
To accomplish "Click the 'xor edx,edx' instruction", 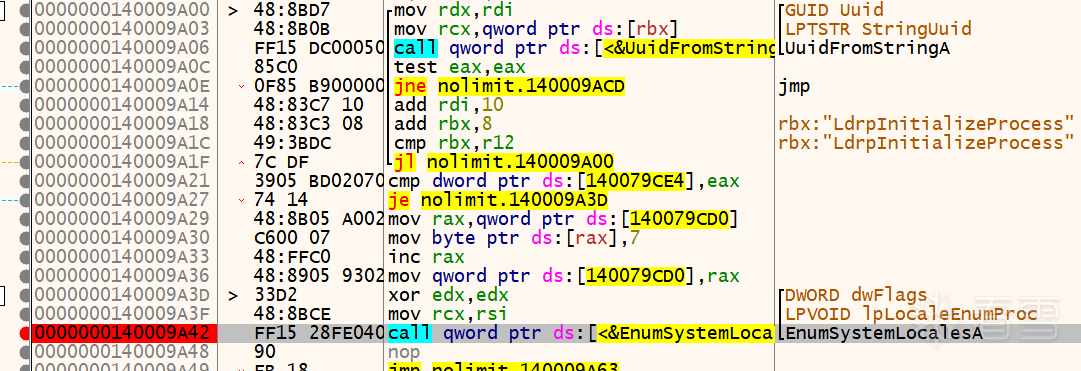I will click(449, 295).
